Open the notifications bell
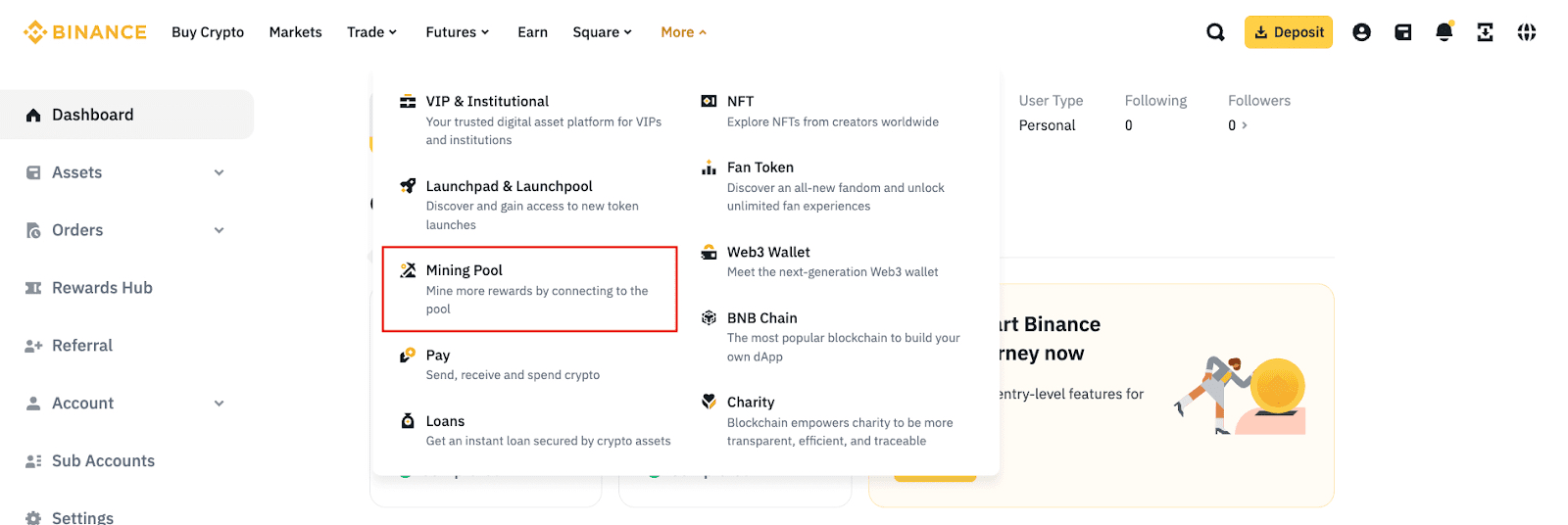The image size is (1568, 525). [1444, 32]
